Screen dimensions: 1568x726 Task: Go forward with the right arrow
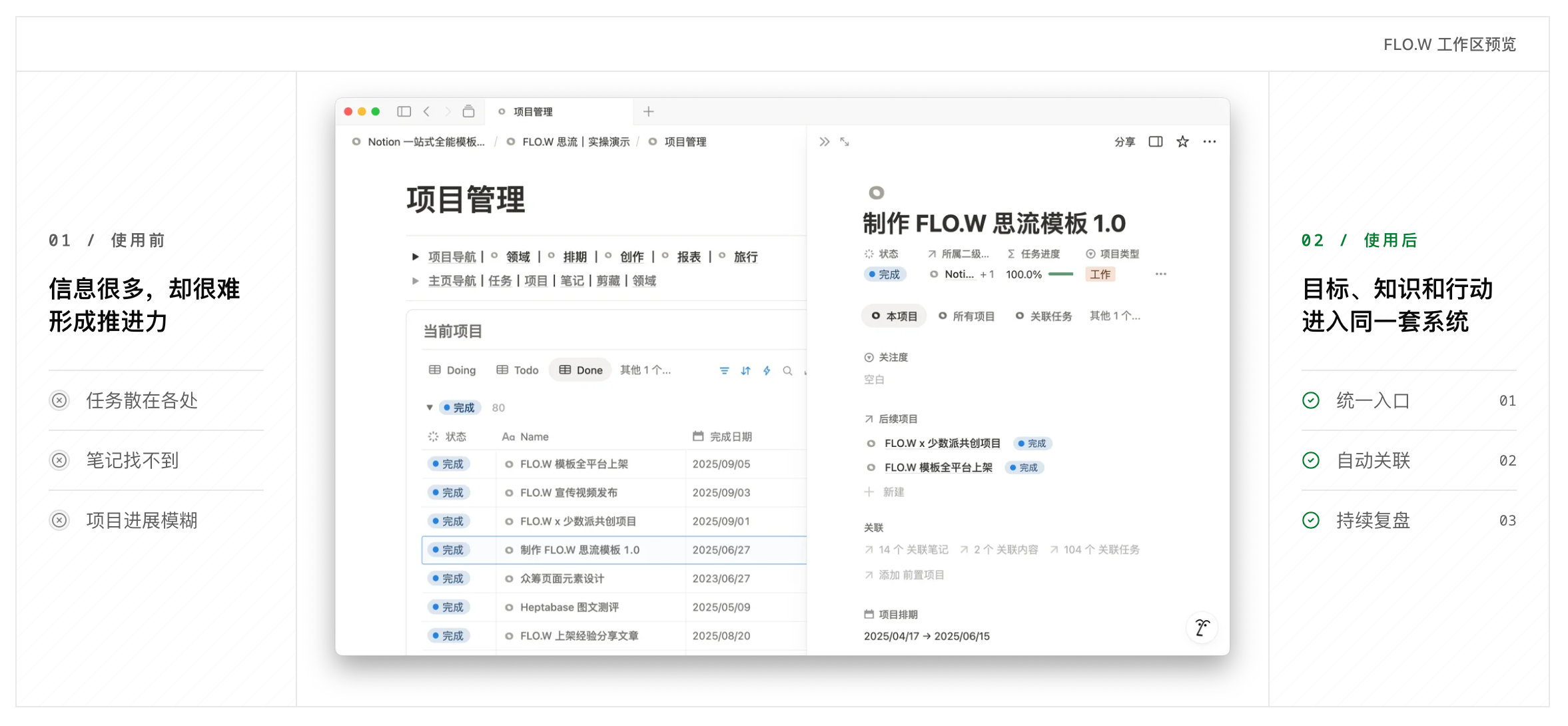(448, 111)
